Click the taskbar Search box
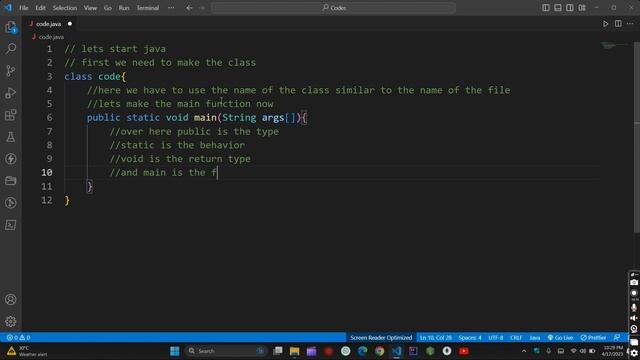Viewport: 640px width, 360px height. [x=226, y=351]
